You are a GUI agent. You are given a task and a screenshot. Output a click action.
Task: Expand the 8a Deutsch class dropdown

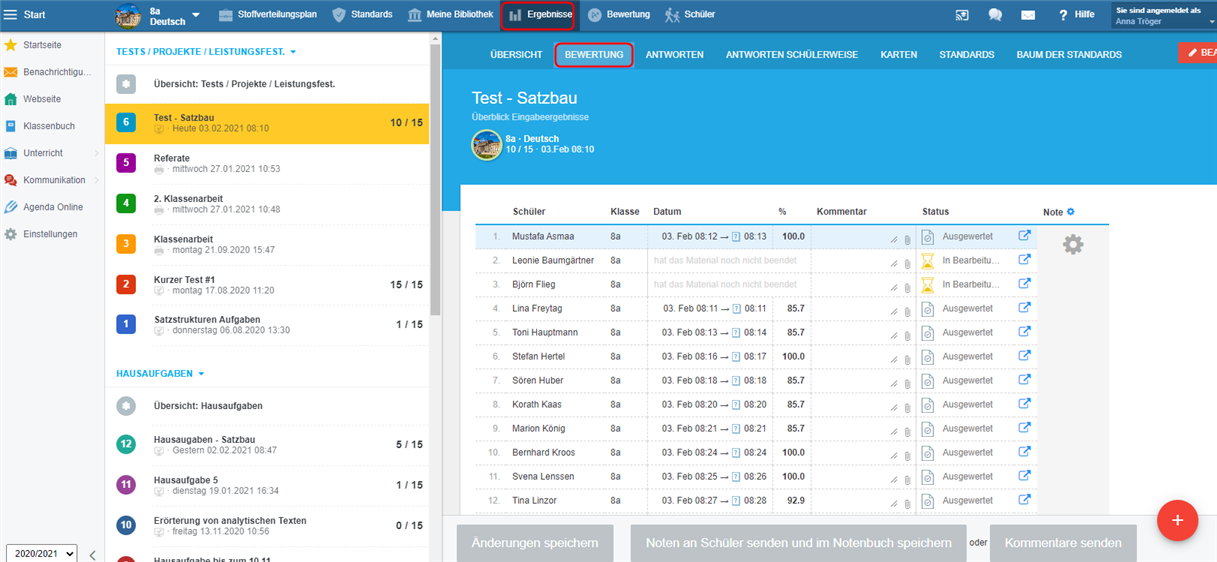pos(196,15)
